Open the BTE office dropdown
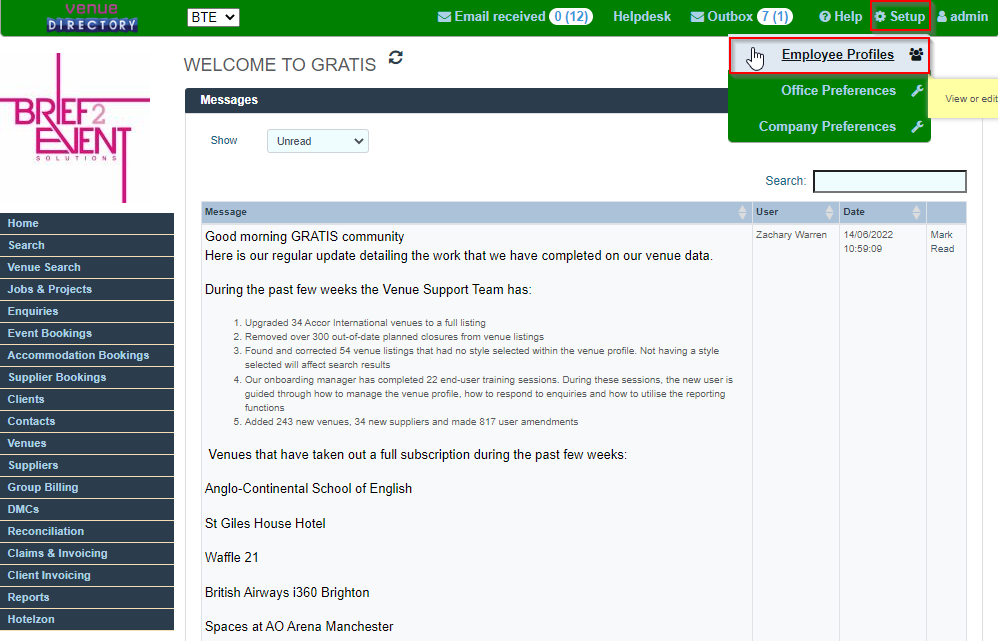Image resolution: width=998 pixels, height=641 pixels. tap(213, 17)
